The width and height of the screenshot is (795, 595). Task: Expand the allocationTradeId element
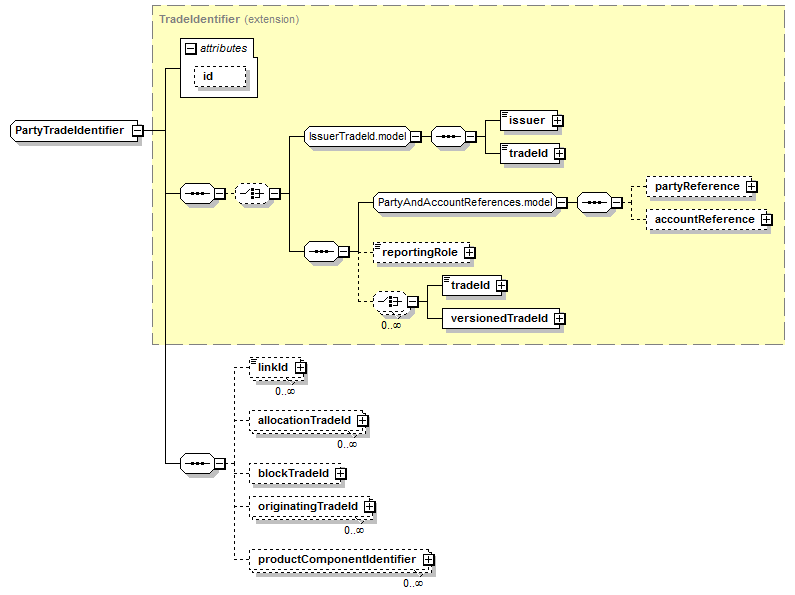pyautogui.click(x=363, y=421)
